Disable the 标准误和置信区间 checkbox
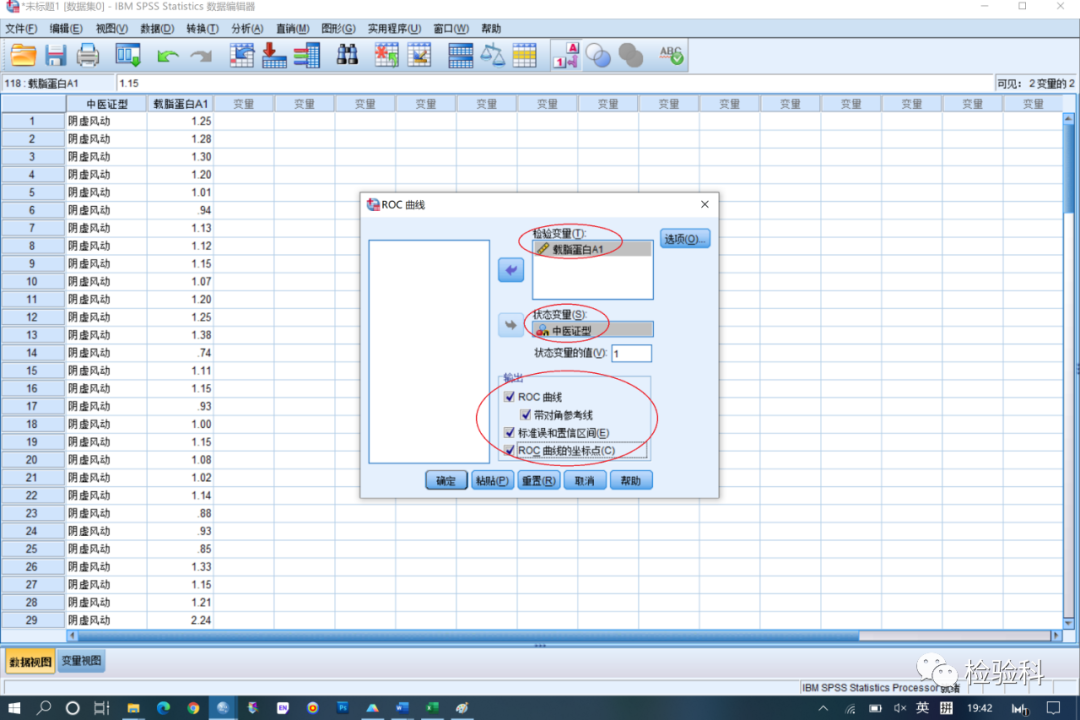The width and height of the screenshot is (1080, 720). [510, 433]
